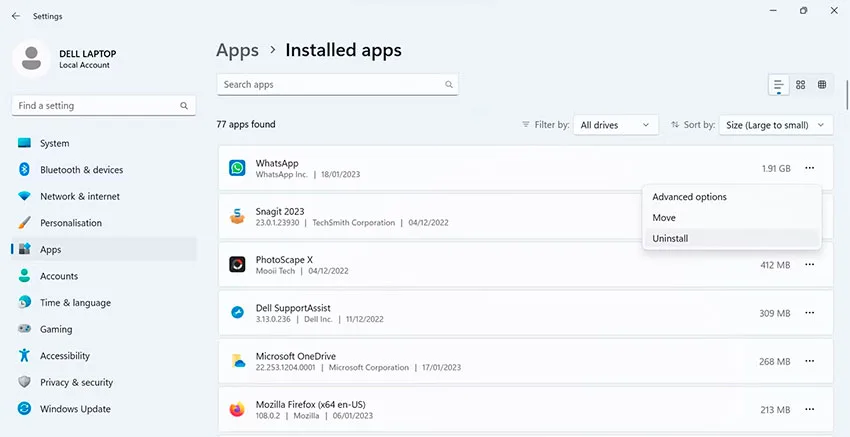
Task: Open Privacy & security settings
Action: (x=104, y=382)
